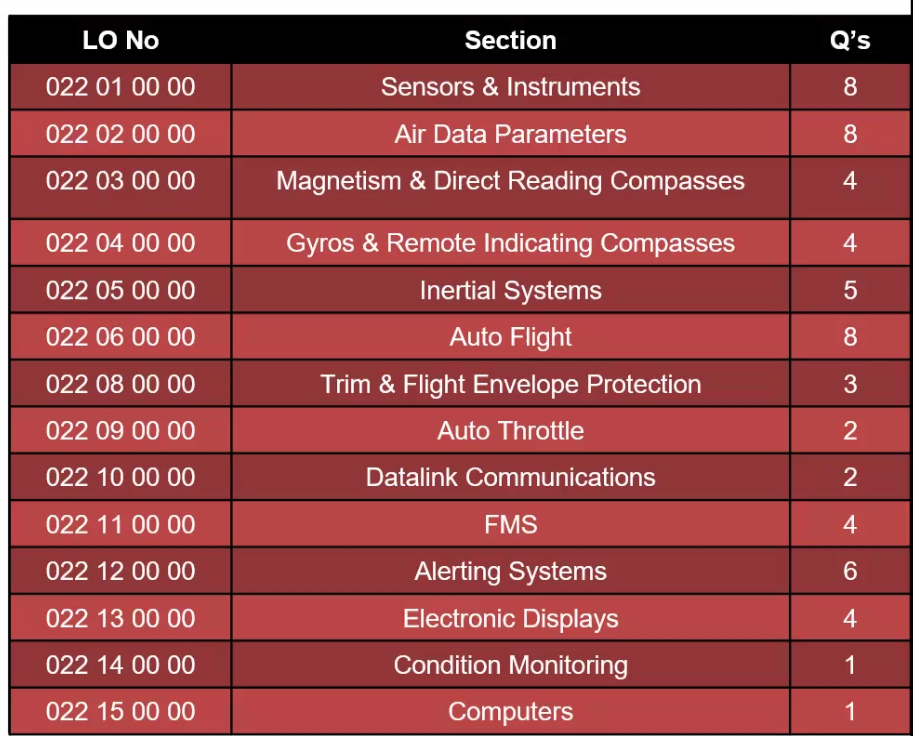Select the Inertial Systems section cell
Image resolution: width=913 pixels, height=736 pixels.
pos(510,291)
